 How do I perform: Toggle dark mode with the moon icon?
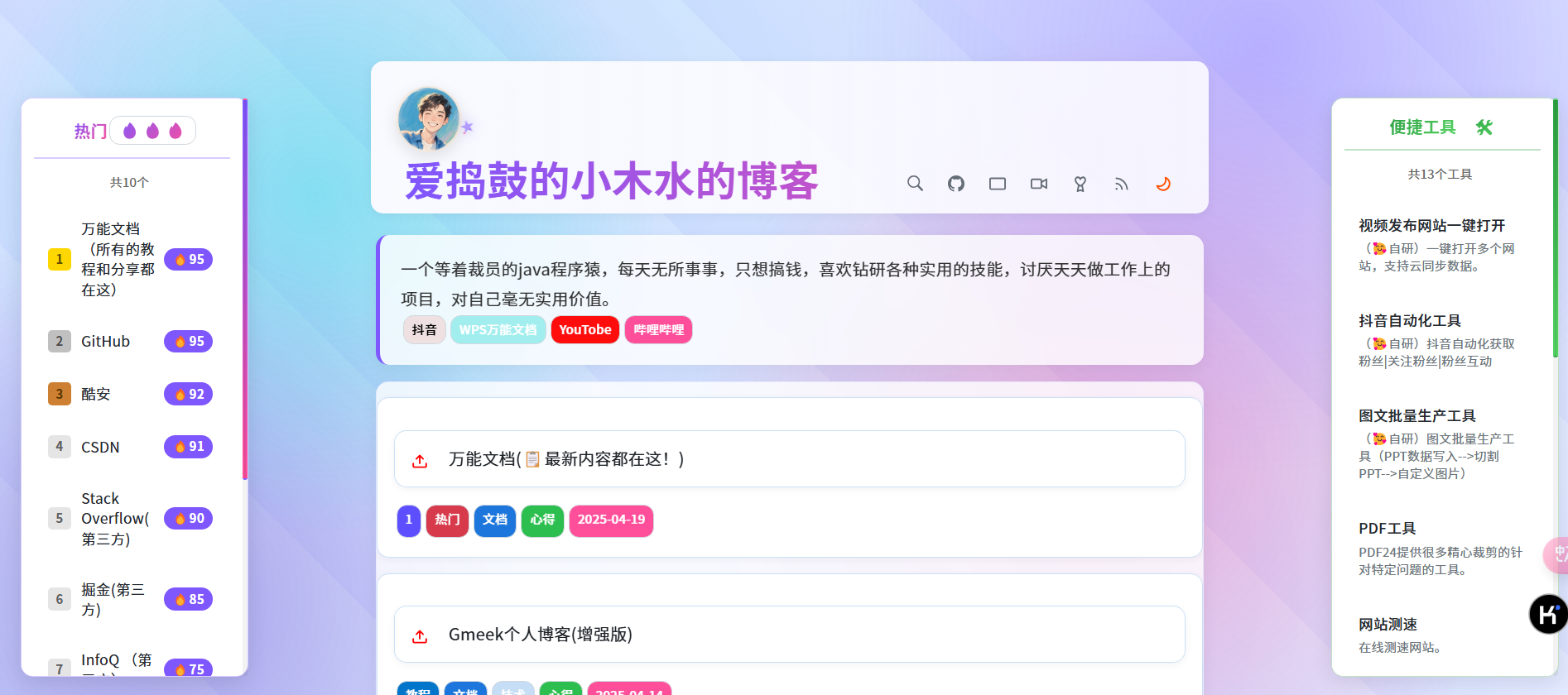(x=1163, y=184)
